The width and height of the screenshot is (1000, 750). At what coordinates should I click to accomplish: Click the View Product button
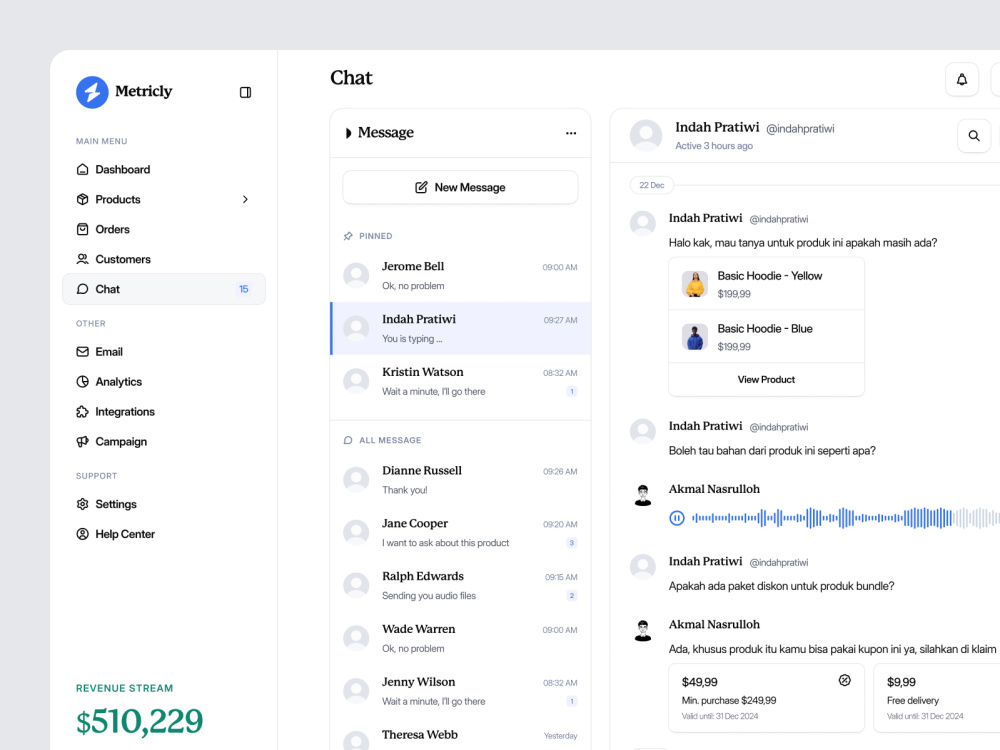pyautogui.click(x=767, y=379)
